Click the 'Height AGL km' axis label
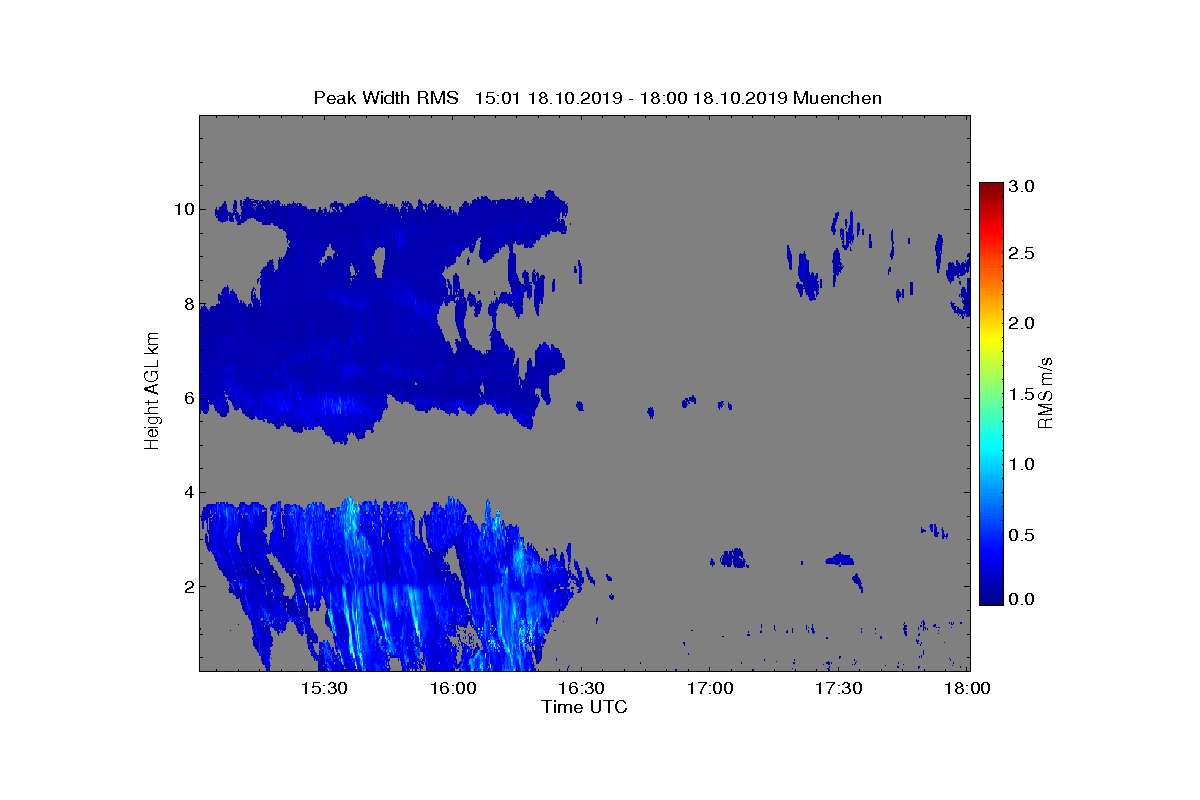 pos(152,392)
